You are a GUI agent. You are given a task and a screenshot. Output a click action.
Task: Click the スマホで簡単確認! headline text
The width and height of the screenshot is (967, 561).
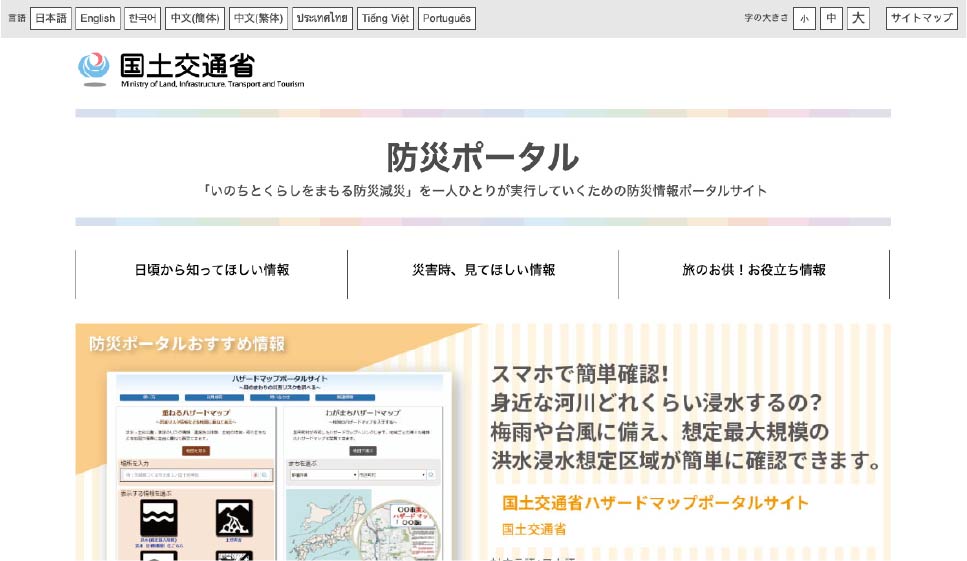coord(580,374)
